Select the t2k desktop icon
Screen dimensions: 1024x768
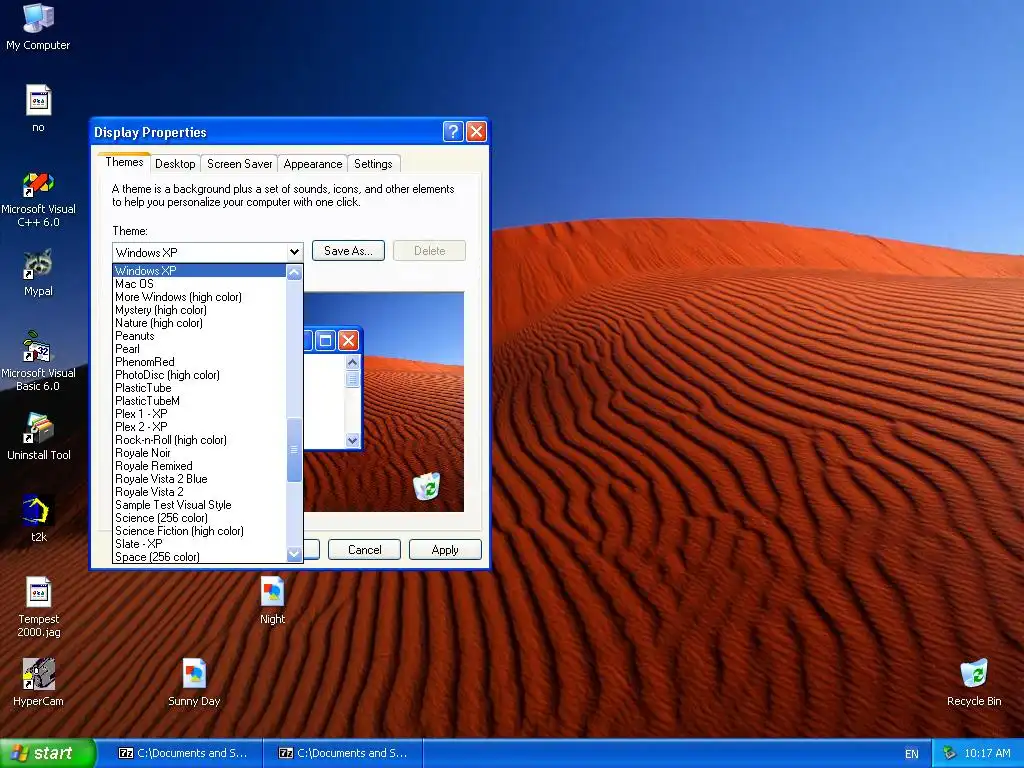click(x=39, y=519)
